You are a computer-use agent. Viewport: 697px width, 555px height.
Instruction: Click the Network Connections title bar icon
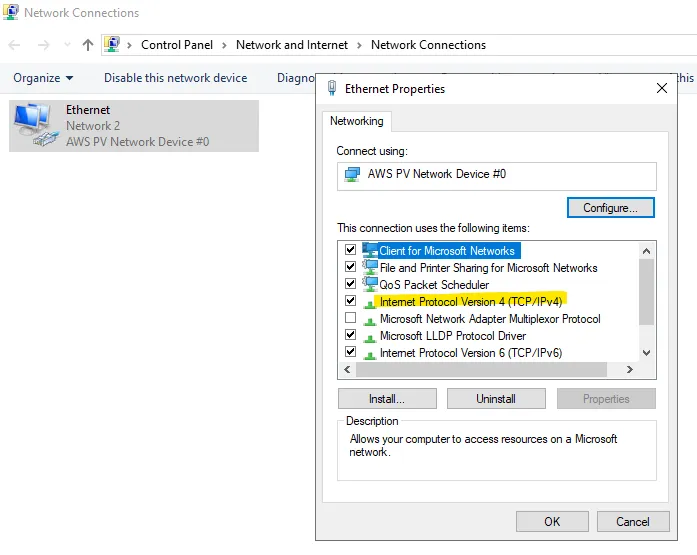11,12
